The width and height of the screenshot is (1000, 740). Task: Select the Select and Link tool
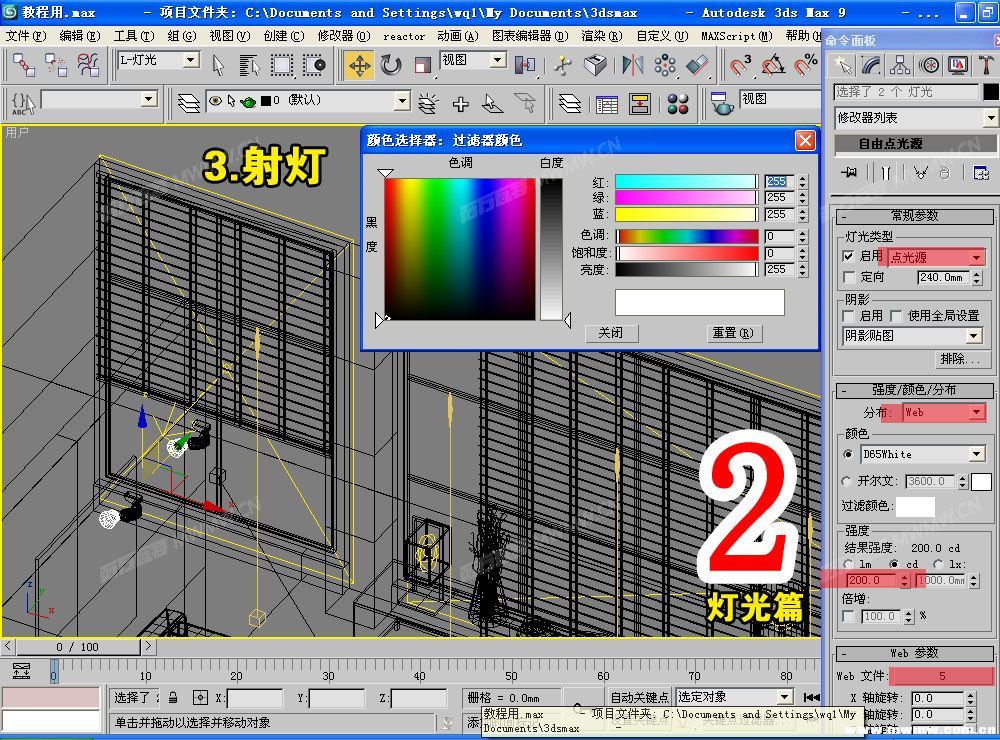(24, 65)
